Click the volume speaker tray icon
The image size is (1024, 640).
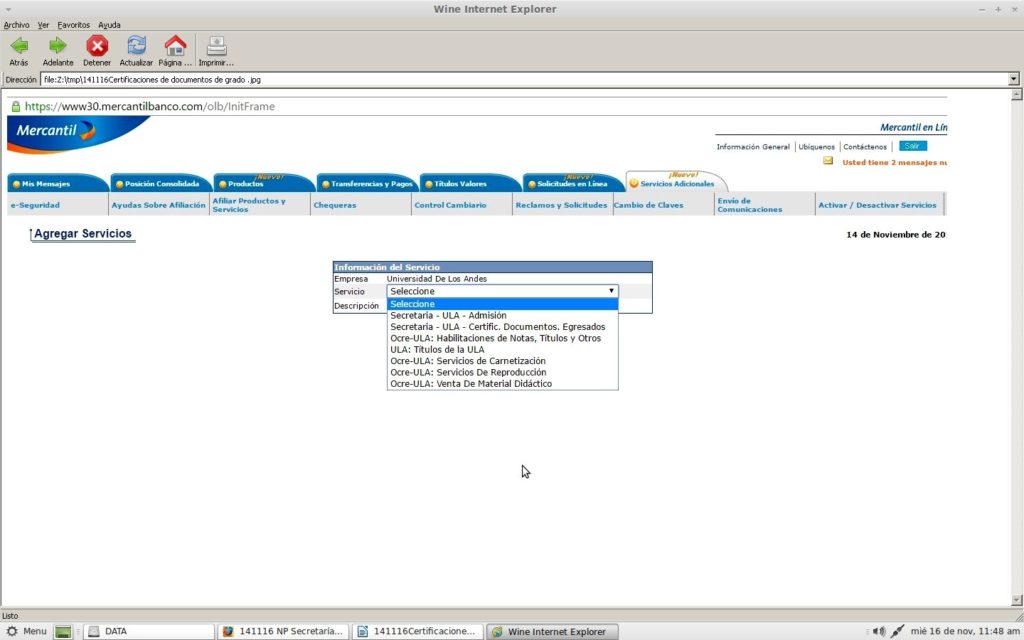tap(879, 632)
